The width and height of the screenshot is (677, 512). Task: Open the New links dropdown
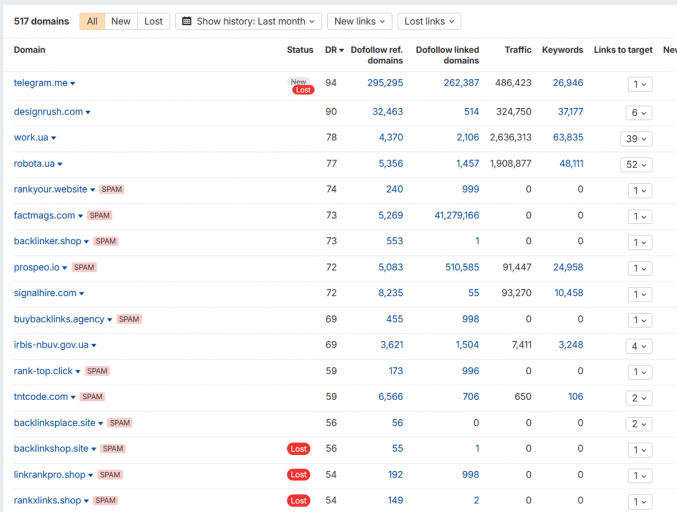point(359,21)
